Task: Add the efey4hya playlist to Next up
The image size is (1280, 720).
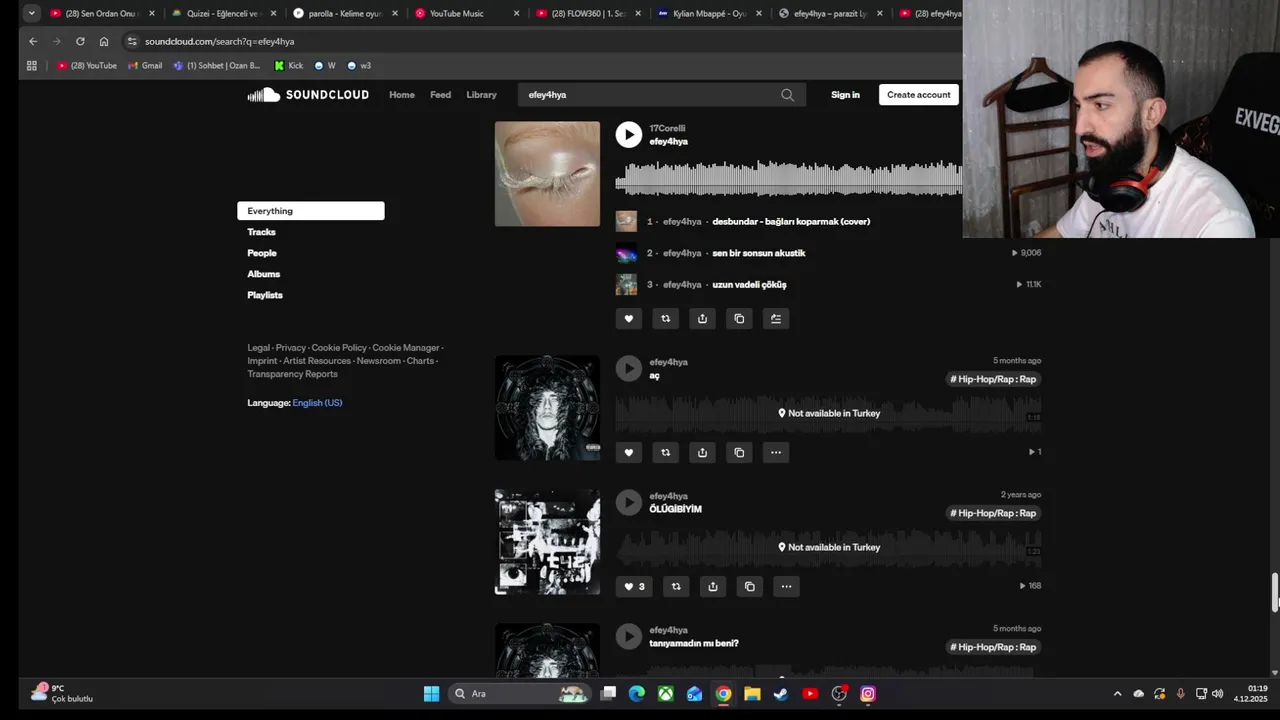Action: pos(776,319)
